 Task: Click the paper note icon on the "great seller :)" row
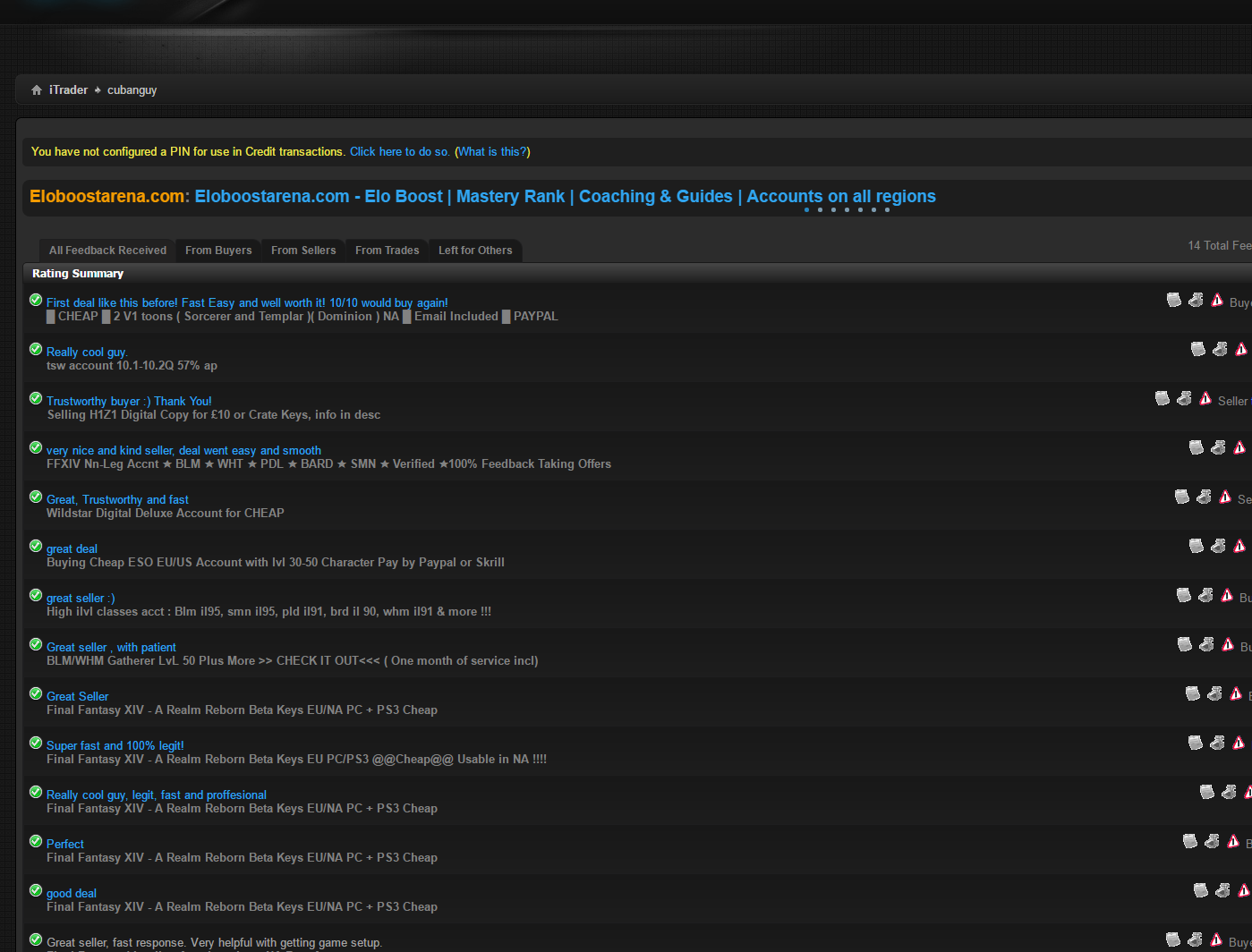coord(1184,595)
